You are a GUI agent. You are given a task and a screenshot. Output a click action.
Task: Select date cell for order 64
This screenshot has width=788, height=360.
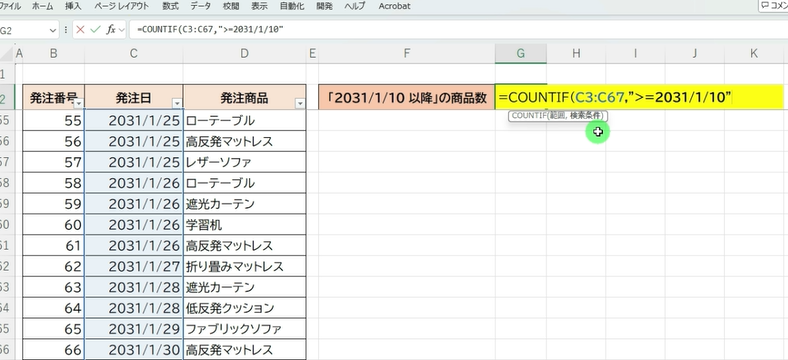pyautogui.click(x=134, y=308)
